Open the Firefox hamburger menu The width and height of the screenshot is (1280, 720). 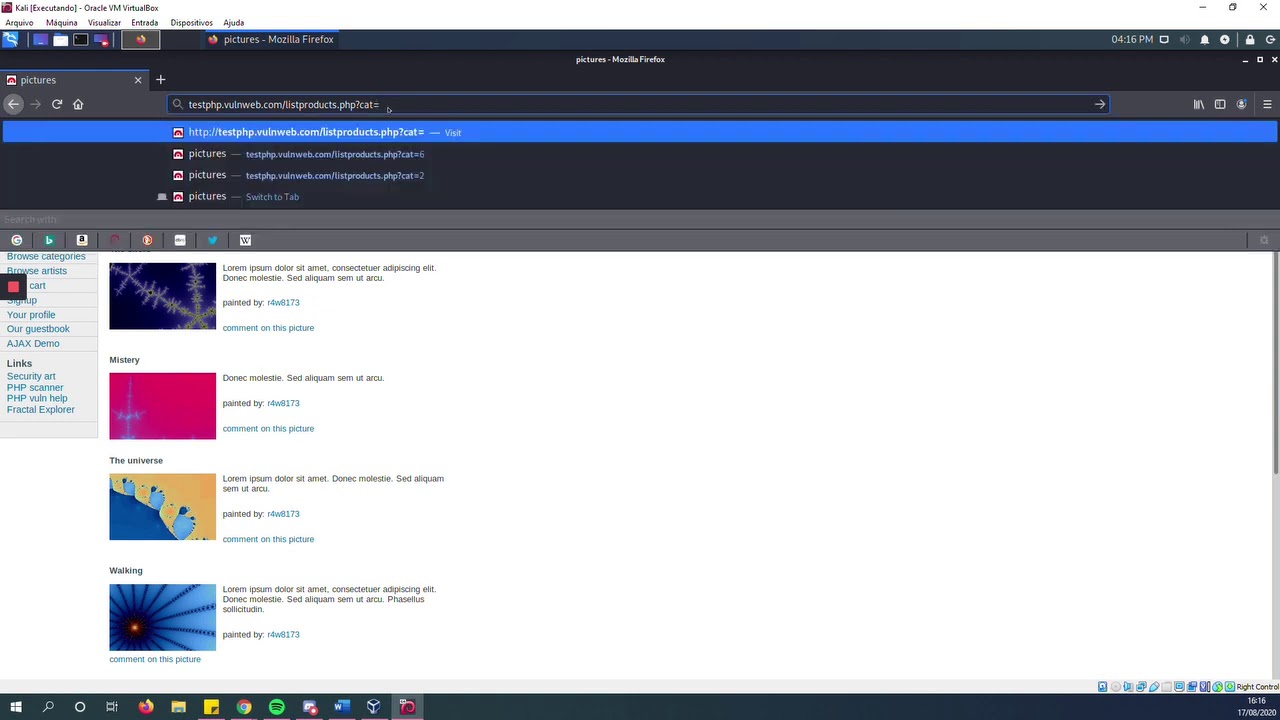point(1267,104)
